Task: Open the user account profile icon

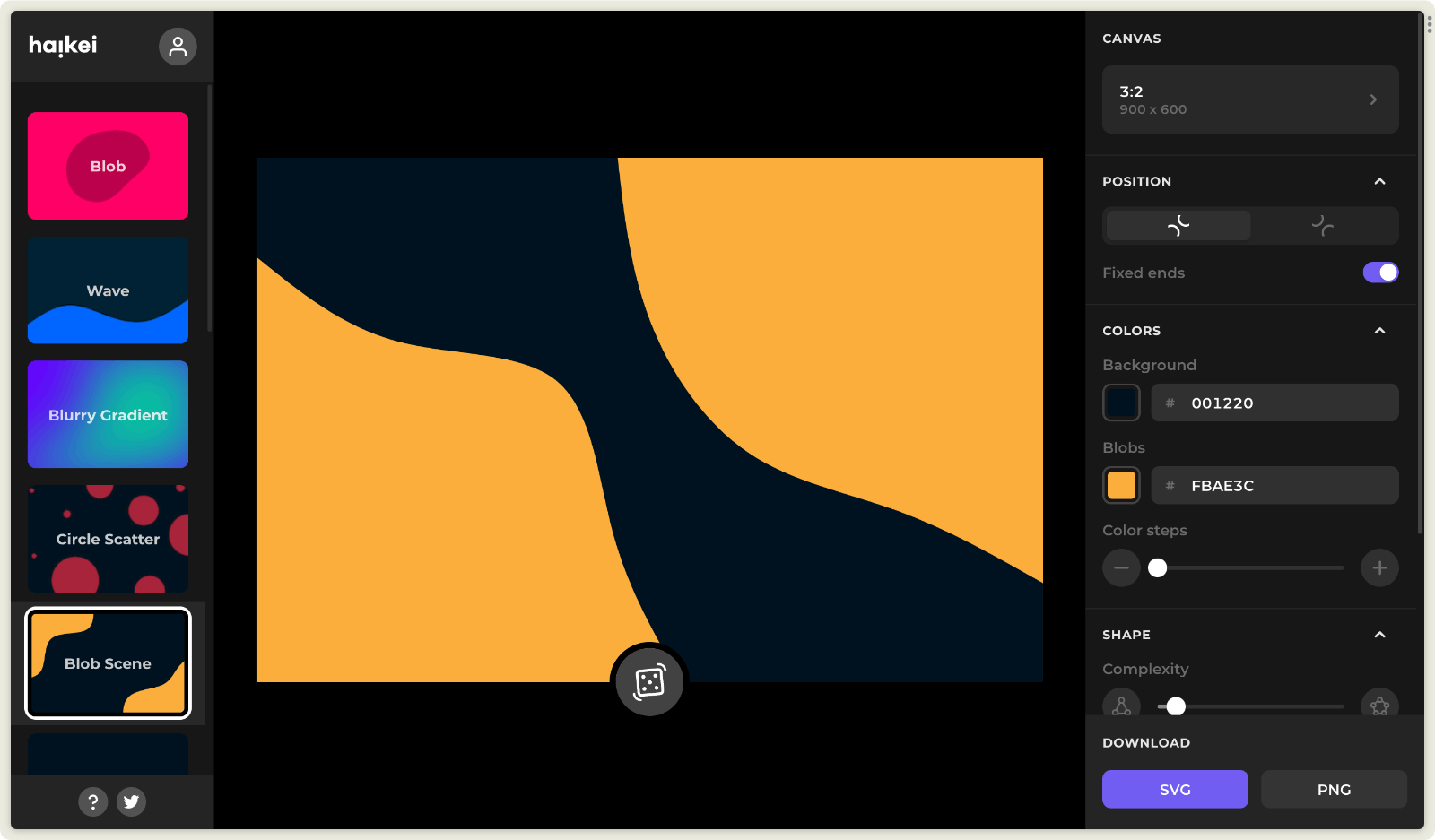Action: (x=178, y=47)
